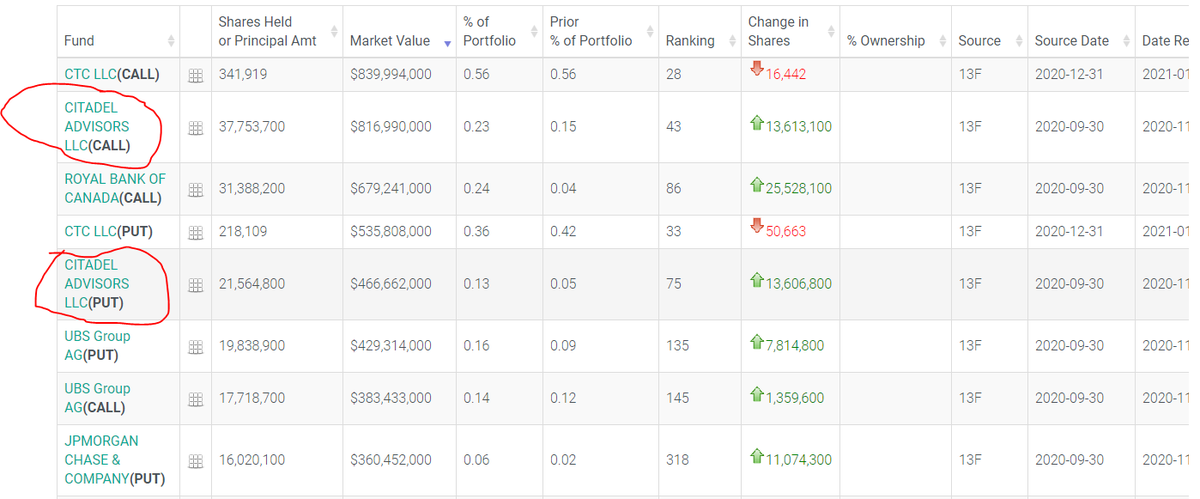
Task: Click green up arrow beside 11,074,300
Action: click(x=756, y=455)
